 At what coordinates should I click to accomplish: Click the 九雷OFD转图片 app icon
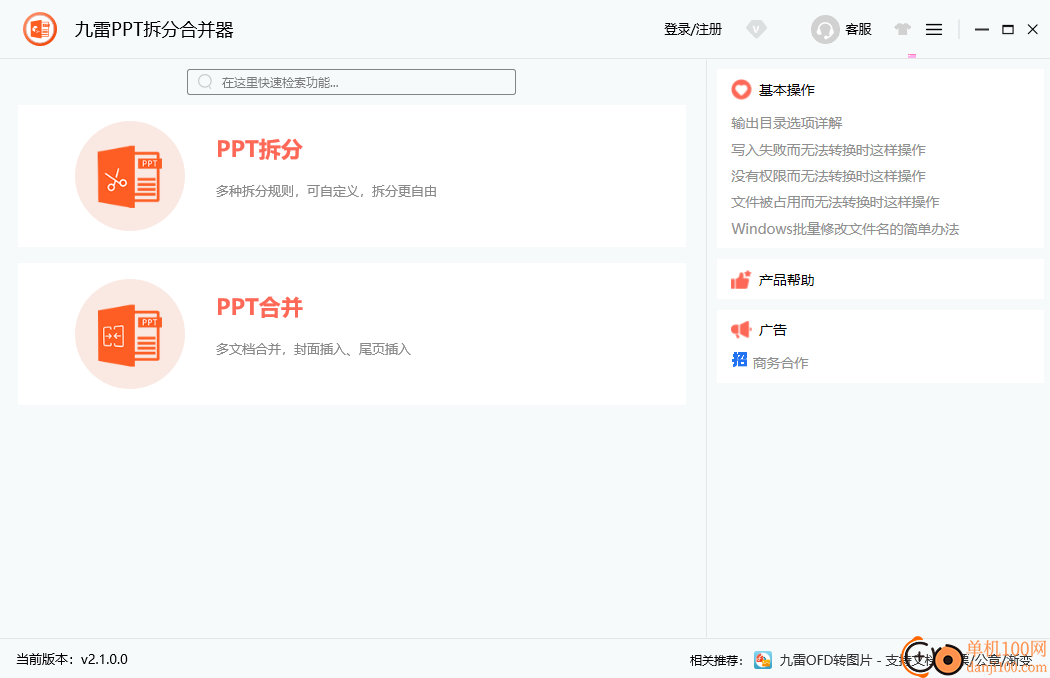[763, 660]
